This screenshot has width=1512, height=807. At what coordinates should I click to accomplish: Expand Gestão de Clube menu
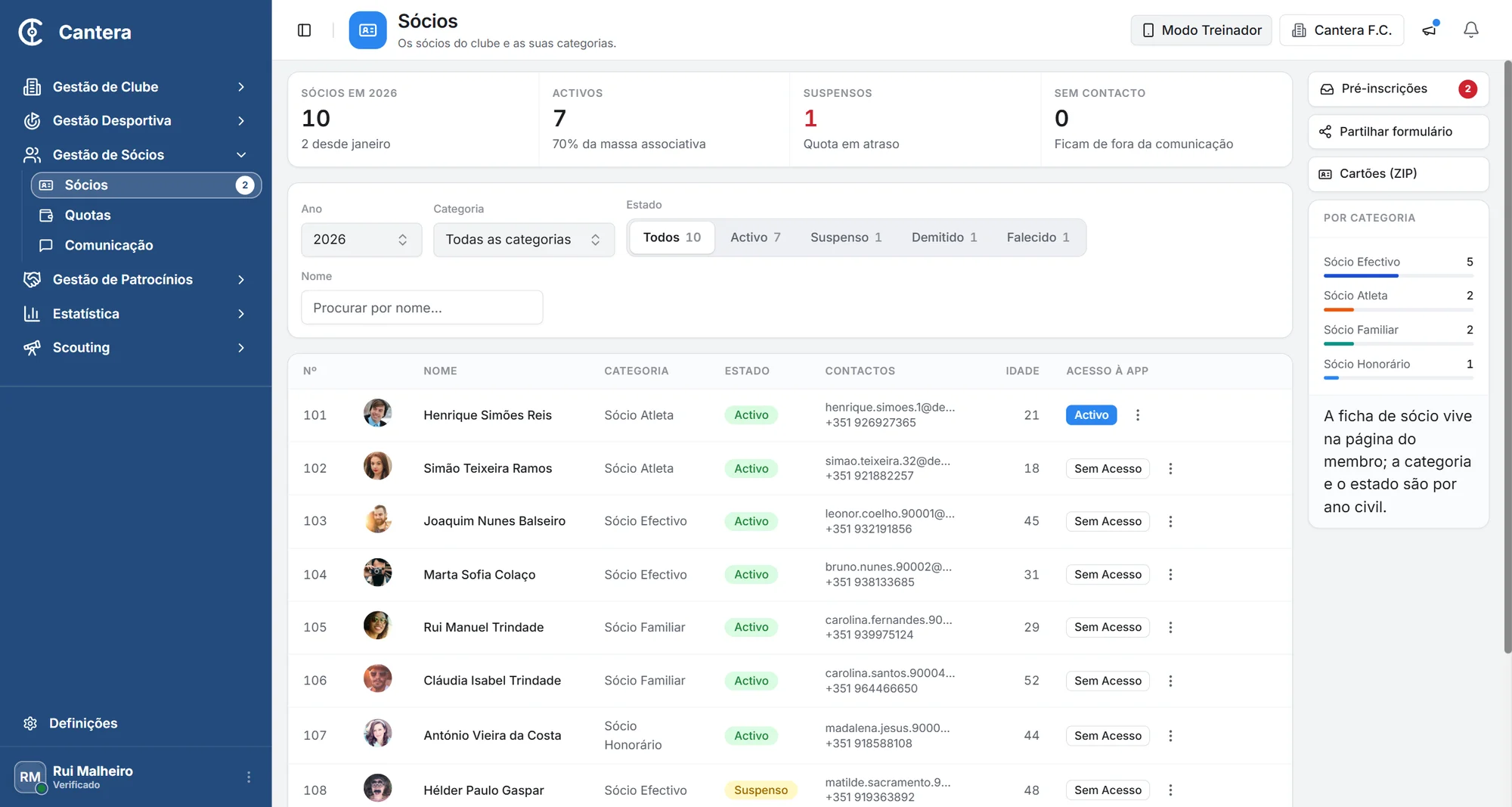coord(135,87)
